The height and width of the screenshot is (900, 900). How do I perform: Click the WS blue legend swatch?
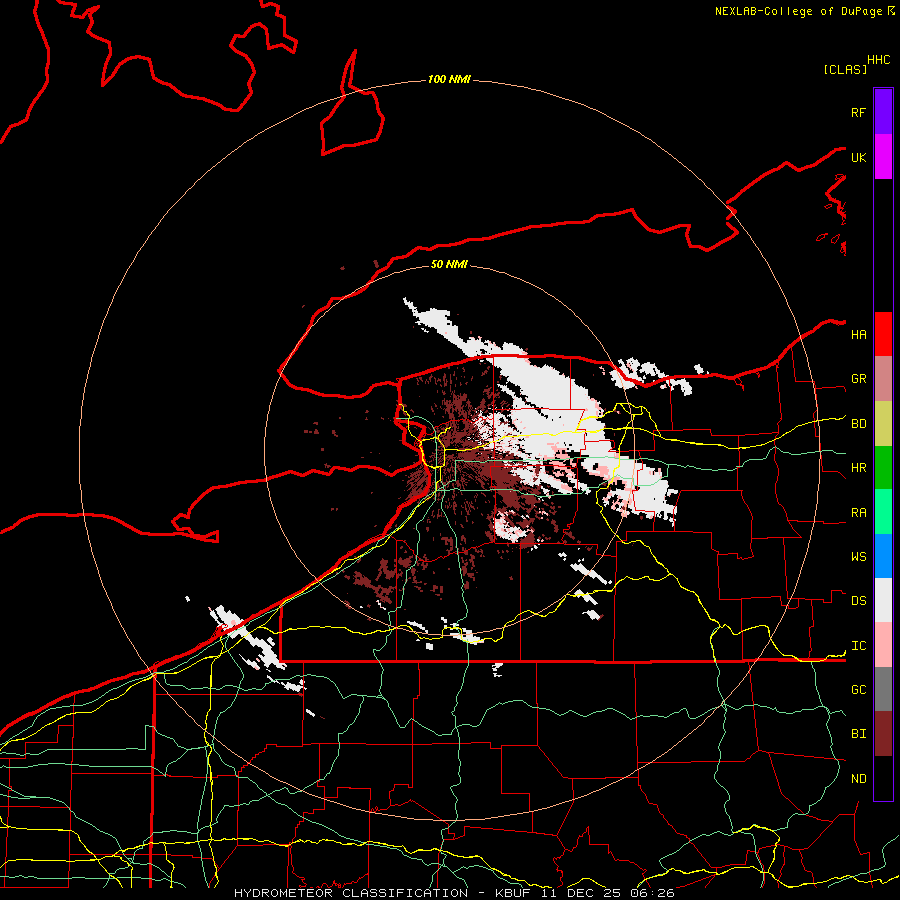(883, 556)
